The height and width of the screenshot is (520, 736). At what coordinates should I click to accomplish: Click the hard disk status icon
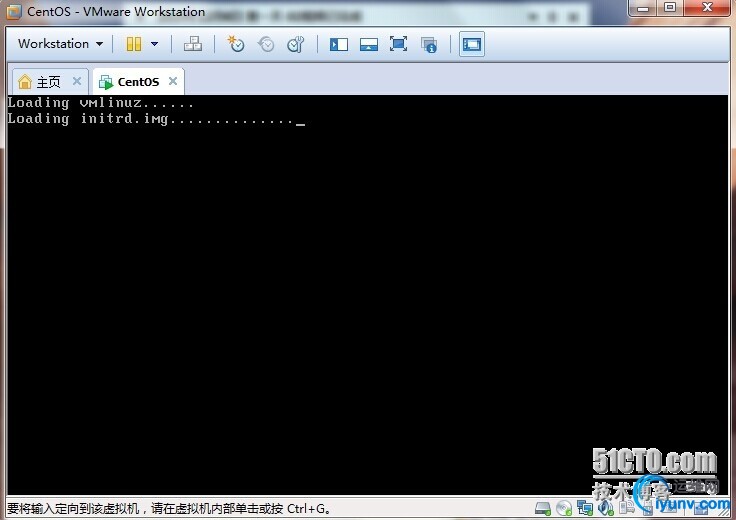543,508
